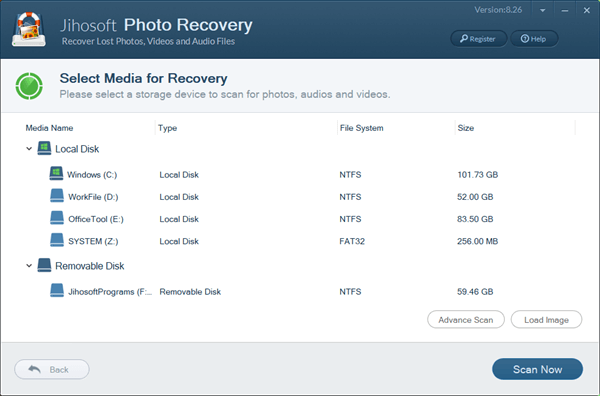This screenshot has height=396, width=600.
Task: Close the Photo Recovery window
Action: click(x=587, y=11)
